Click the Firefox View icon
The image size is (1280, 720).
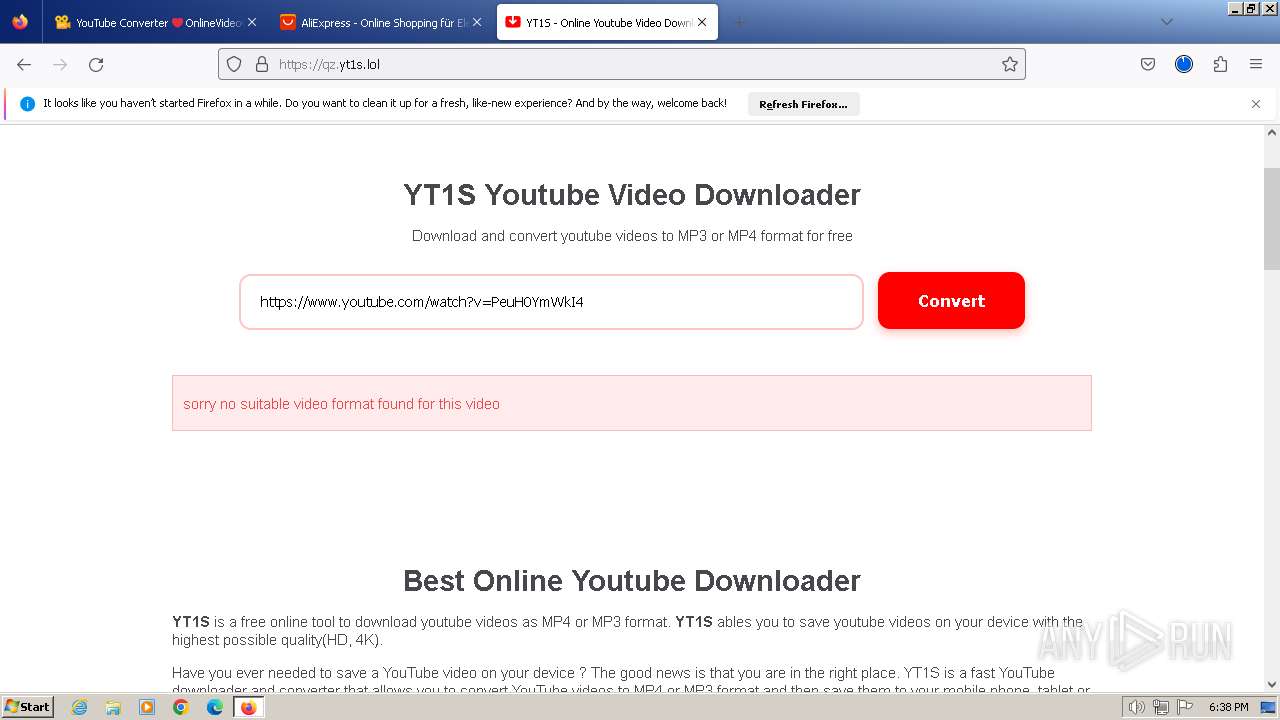[x=20, y=22]
